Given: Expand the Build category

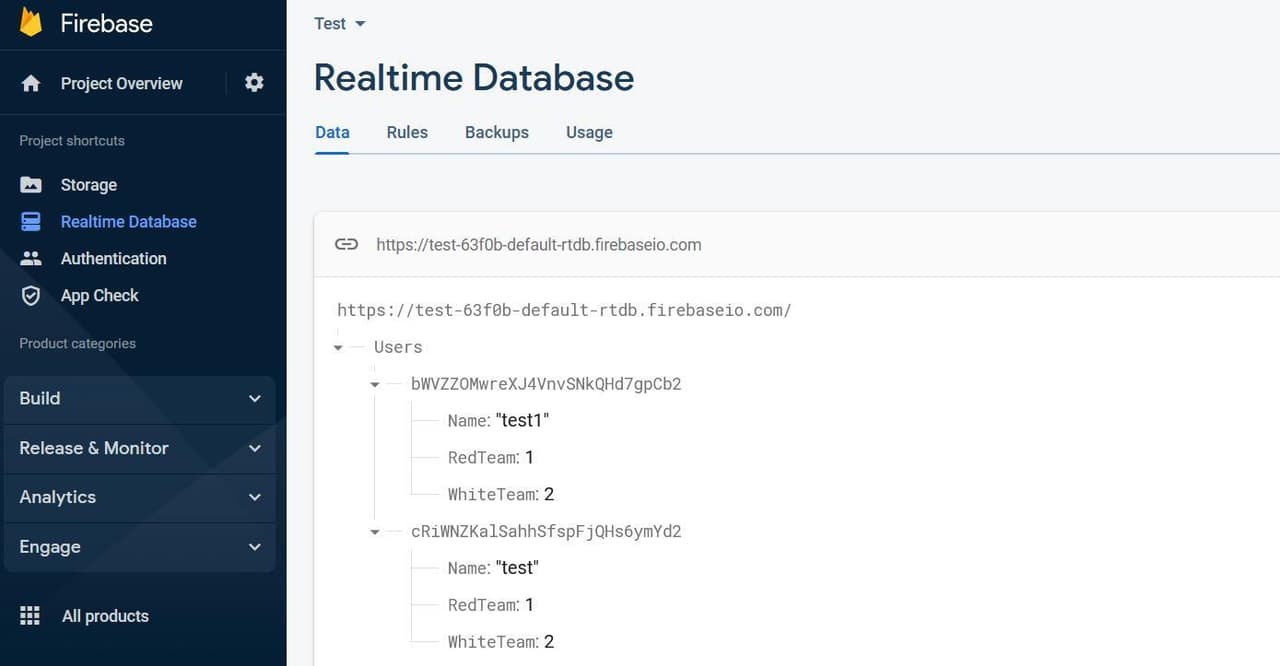Looking at the screenshot, I should pos(139,398).
